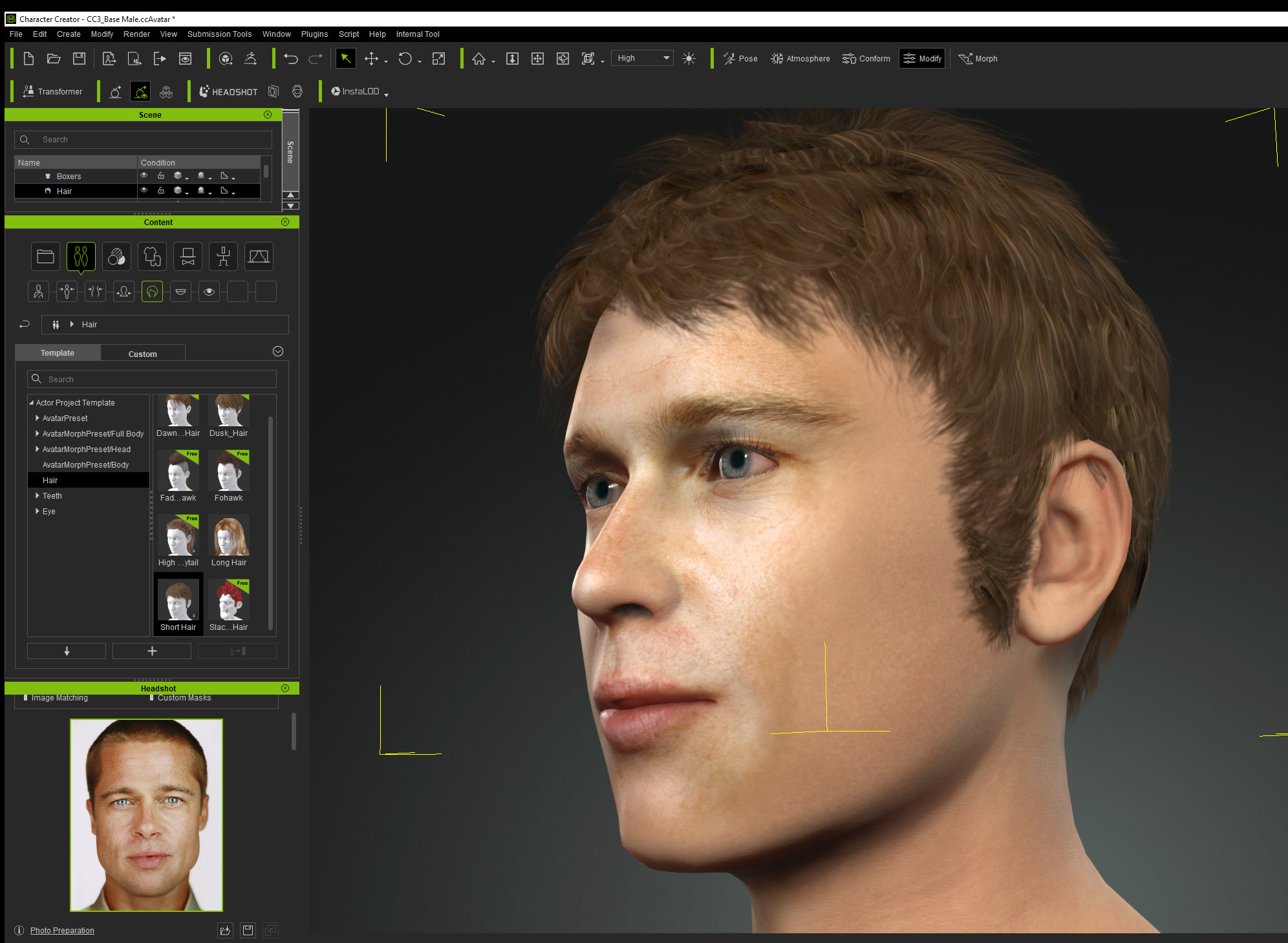Click the Rotate tool icon
This screenshot has height=943, width=1288.
(x=405, y=59)
